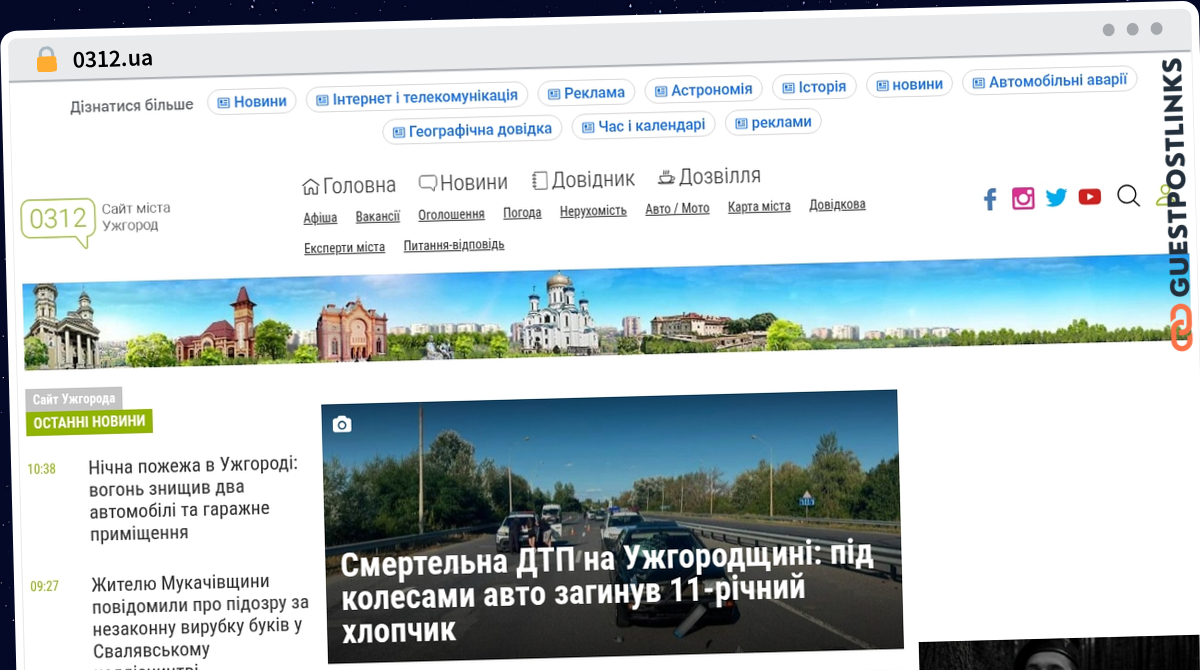Open the Питання-відповідь link

(x=454, y=244)
